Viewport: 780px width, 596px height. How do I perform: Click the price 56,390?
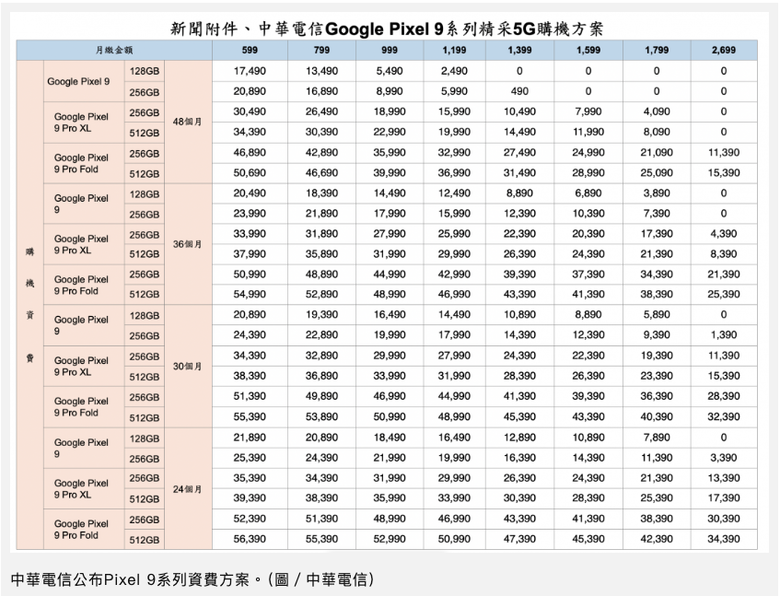[250, 539]
